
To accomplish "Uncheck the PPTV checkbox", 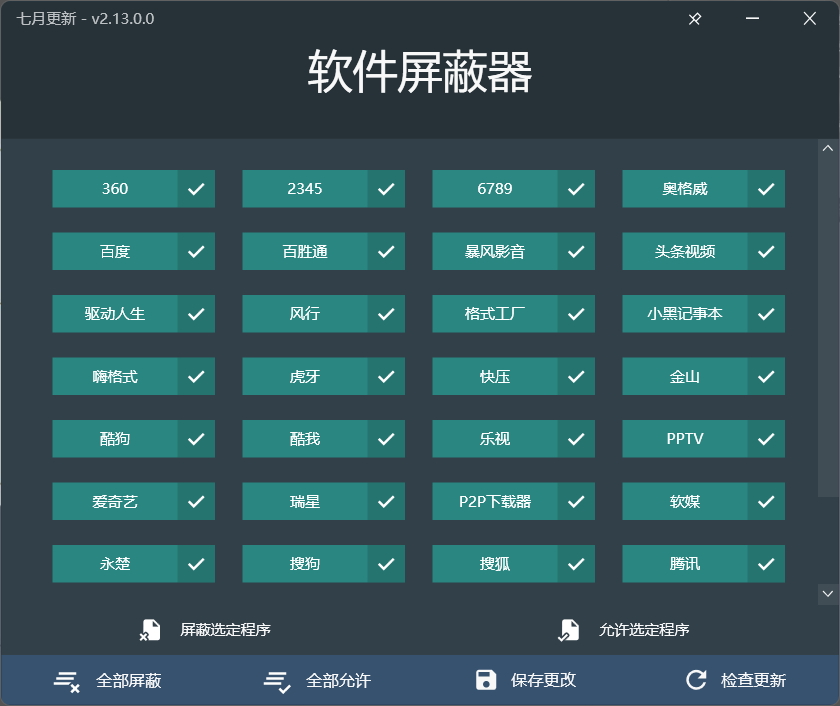I will tap(766, 438).
